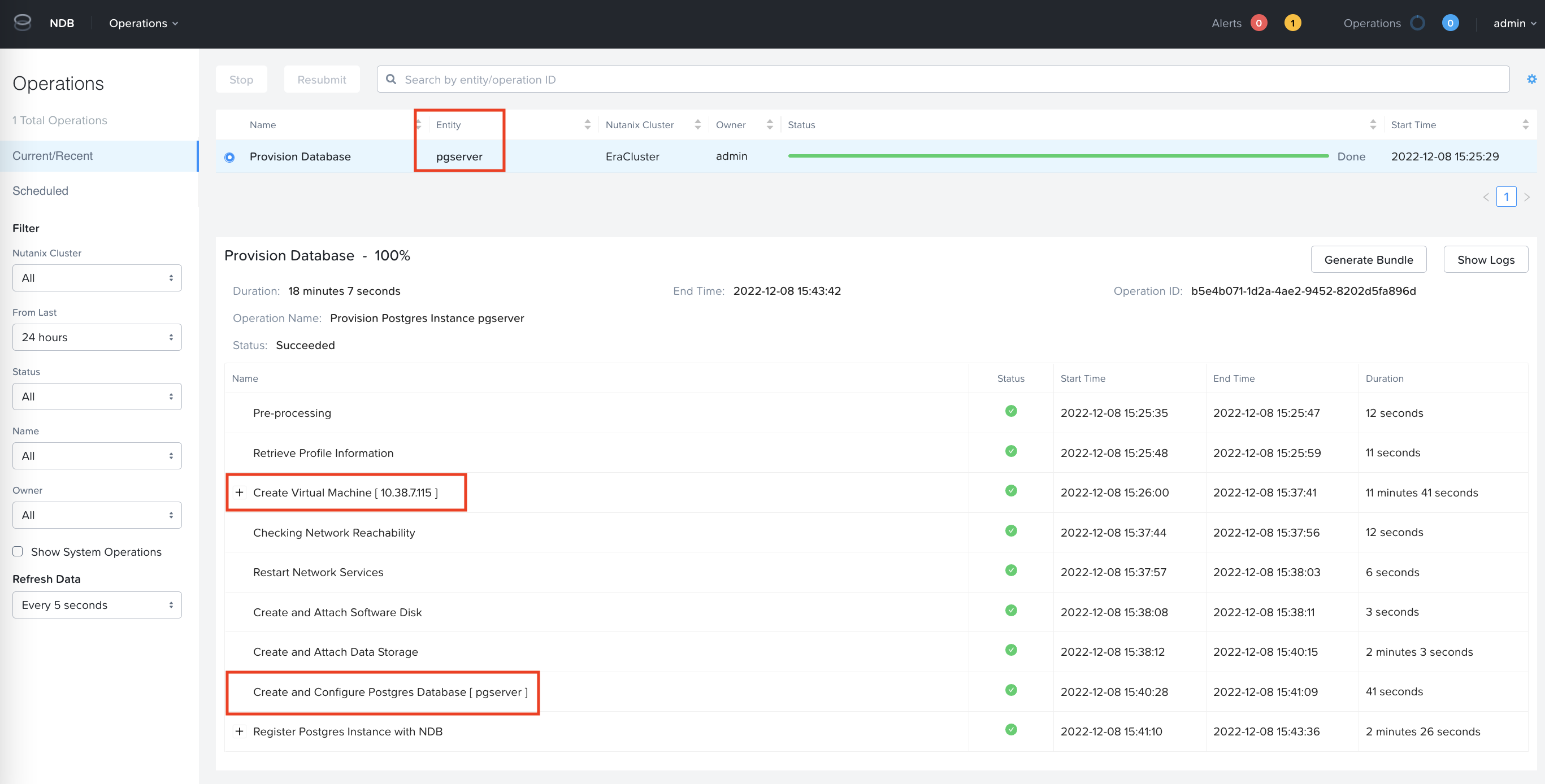
Task: Click the search magnifier icon
Action: point(391,79)
